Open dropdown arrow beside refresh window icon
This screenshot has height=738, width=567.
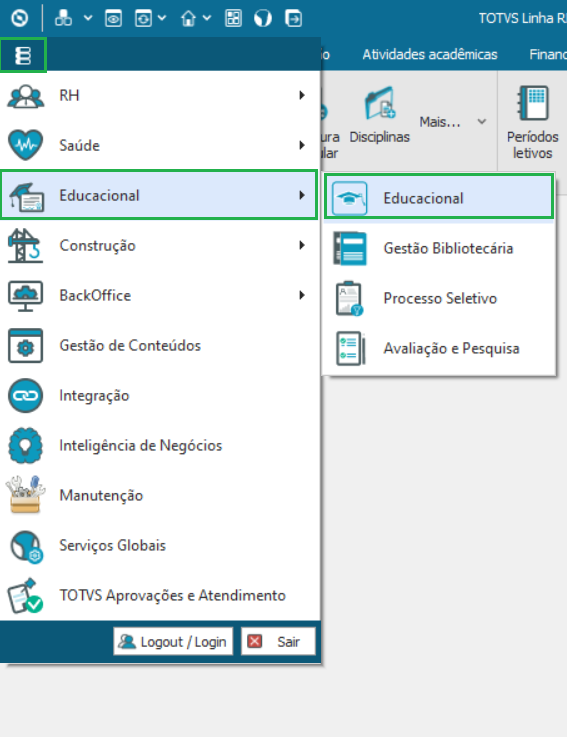coord(162,18)
